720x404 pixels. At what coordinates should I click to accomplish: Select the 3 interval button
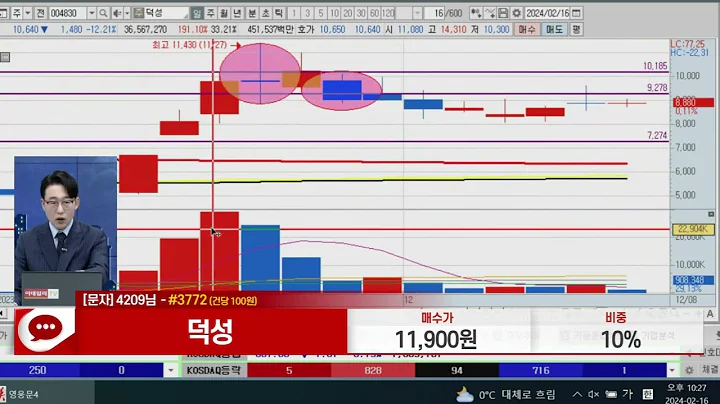point(308,13)
